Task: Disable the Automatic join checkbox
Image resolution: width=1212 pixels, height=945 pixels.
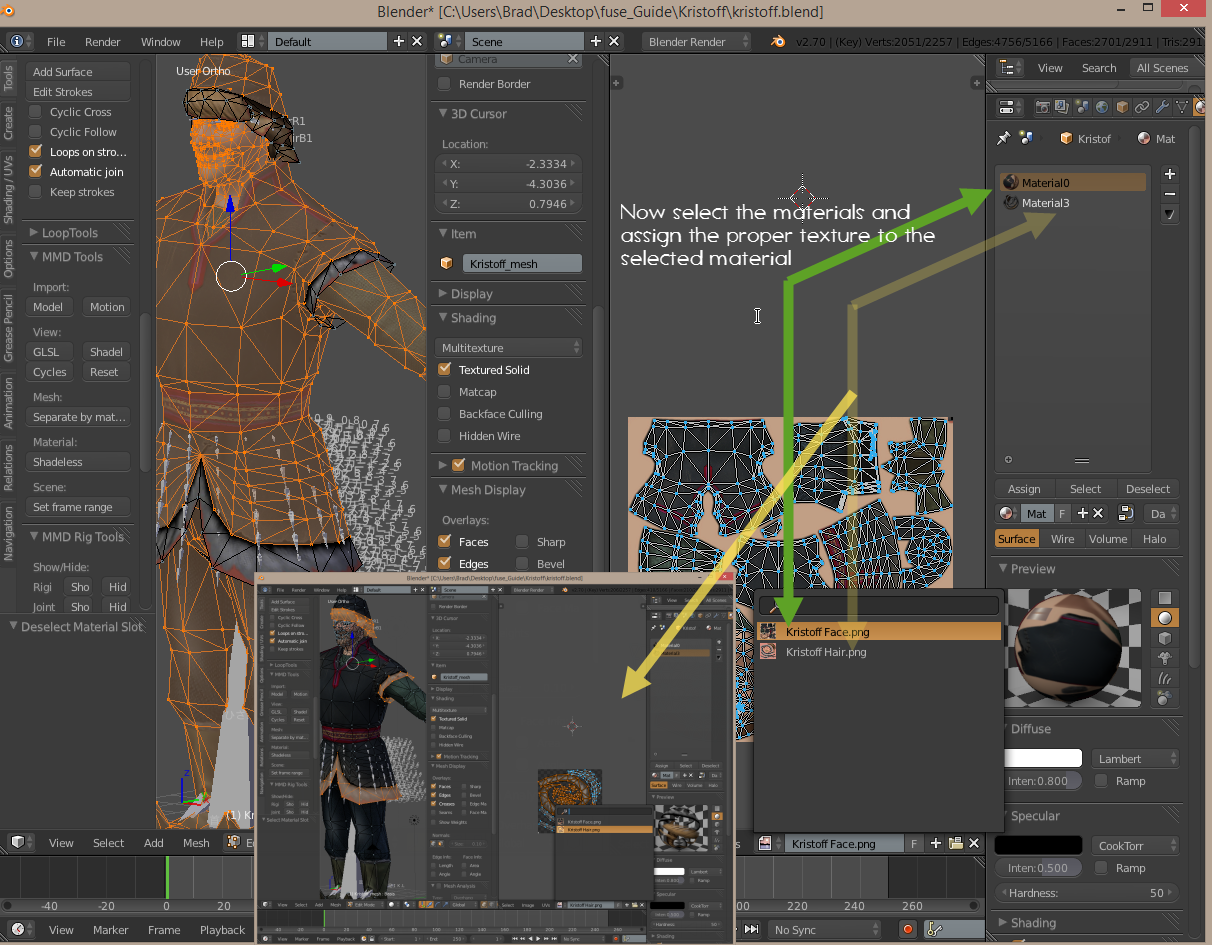Action: (36, 172)
